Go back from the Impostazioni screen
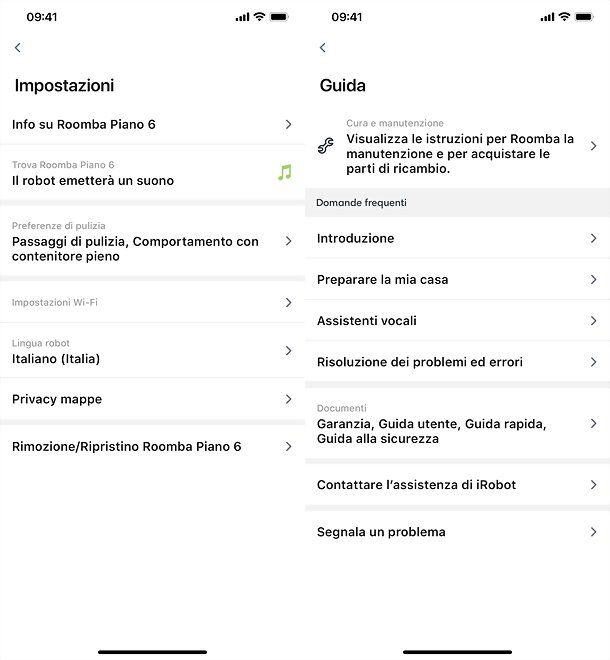610x660 pixels. pyautogui.click(x=17, y=48)
